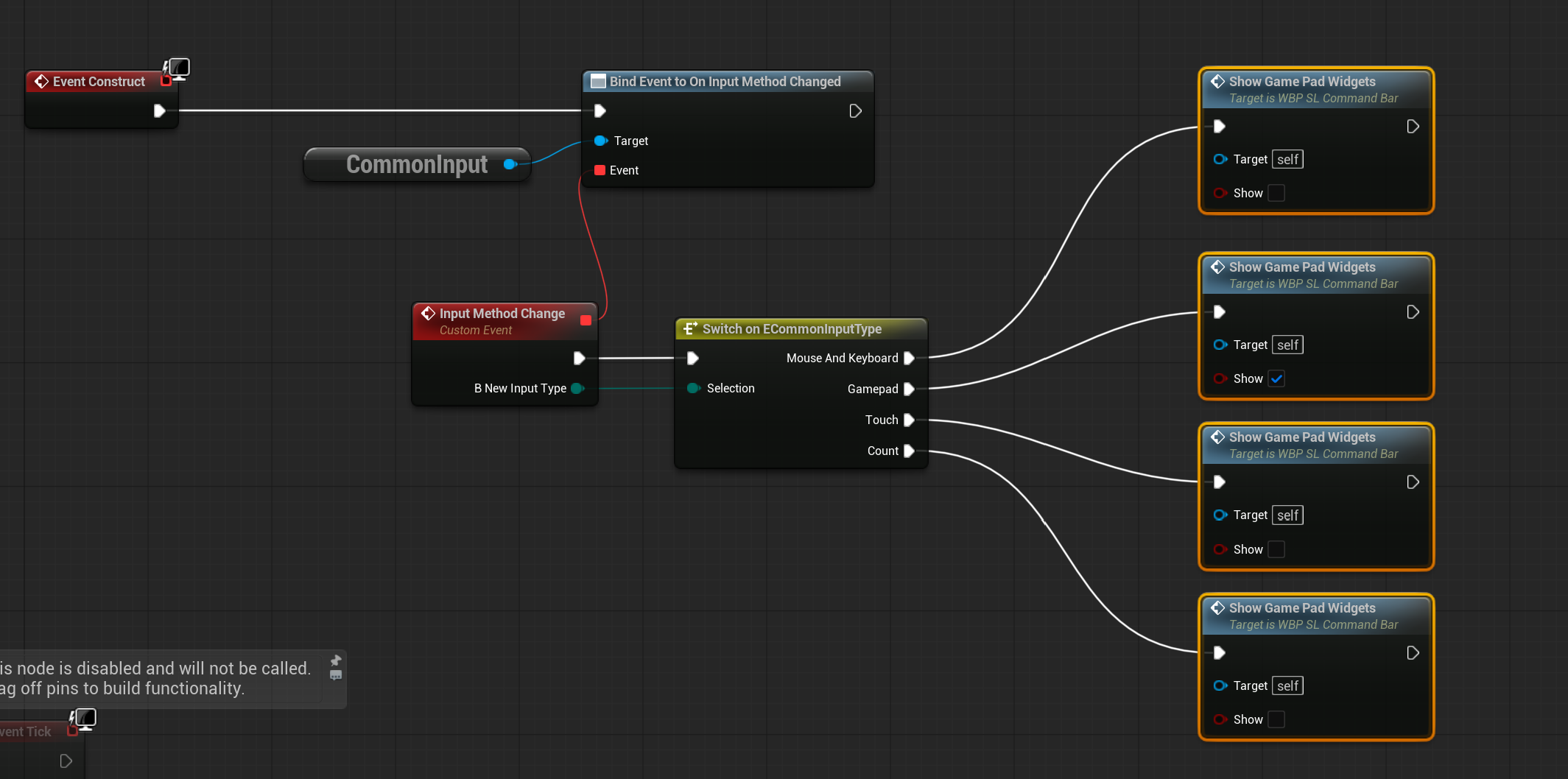Image resolution: width=1568 pixels, height=779 pixels.
Task: Click Input Method Change exec output pin
Action: 579,358
